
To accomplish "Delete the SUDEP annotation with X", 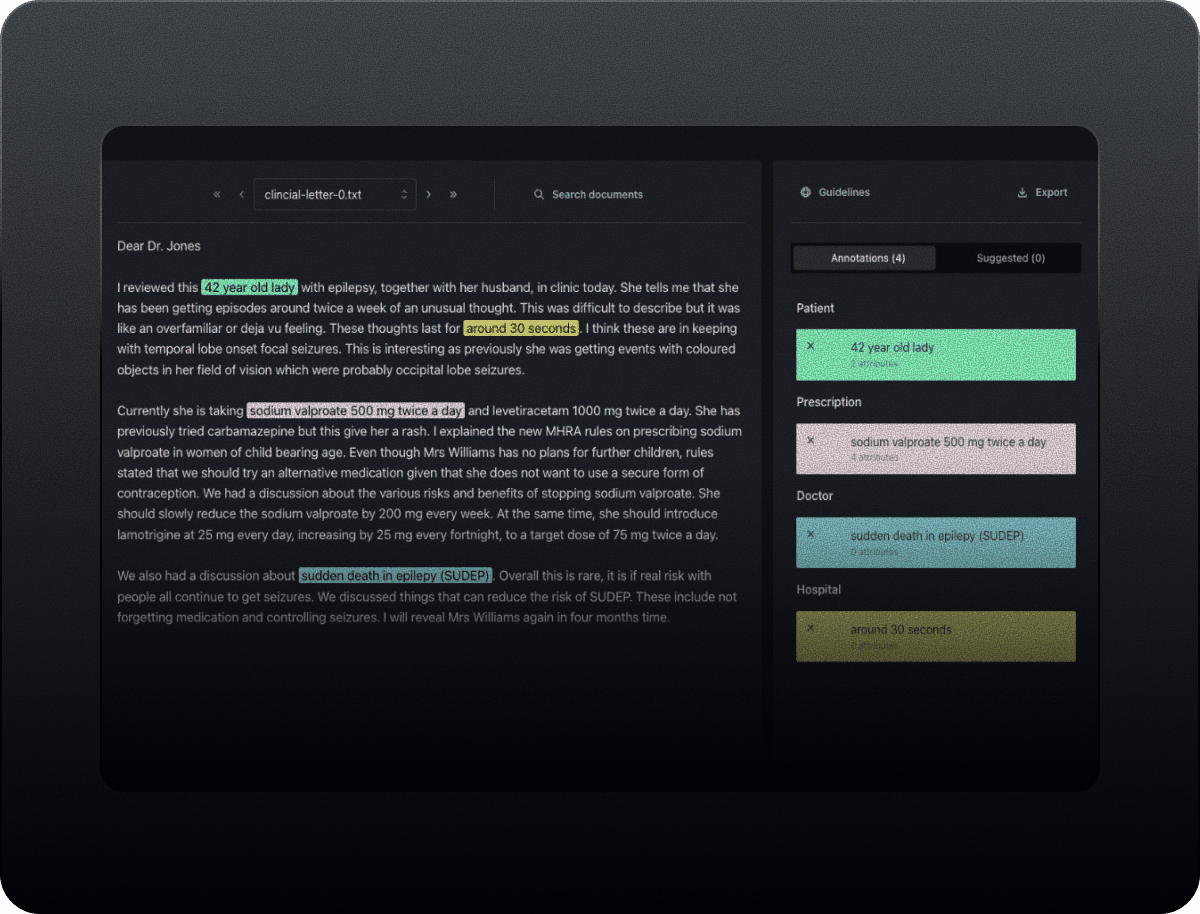I will pos(810,534).
